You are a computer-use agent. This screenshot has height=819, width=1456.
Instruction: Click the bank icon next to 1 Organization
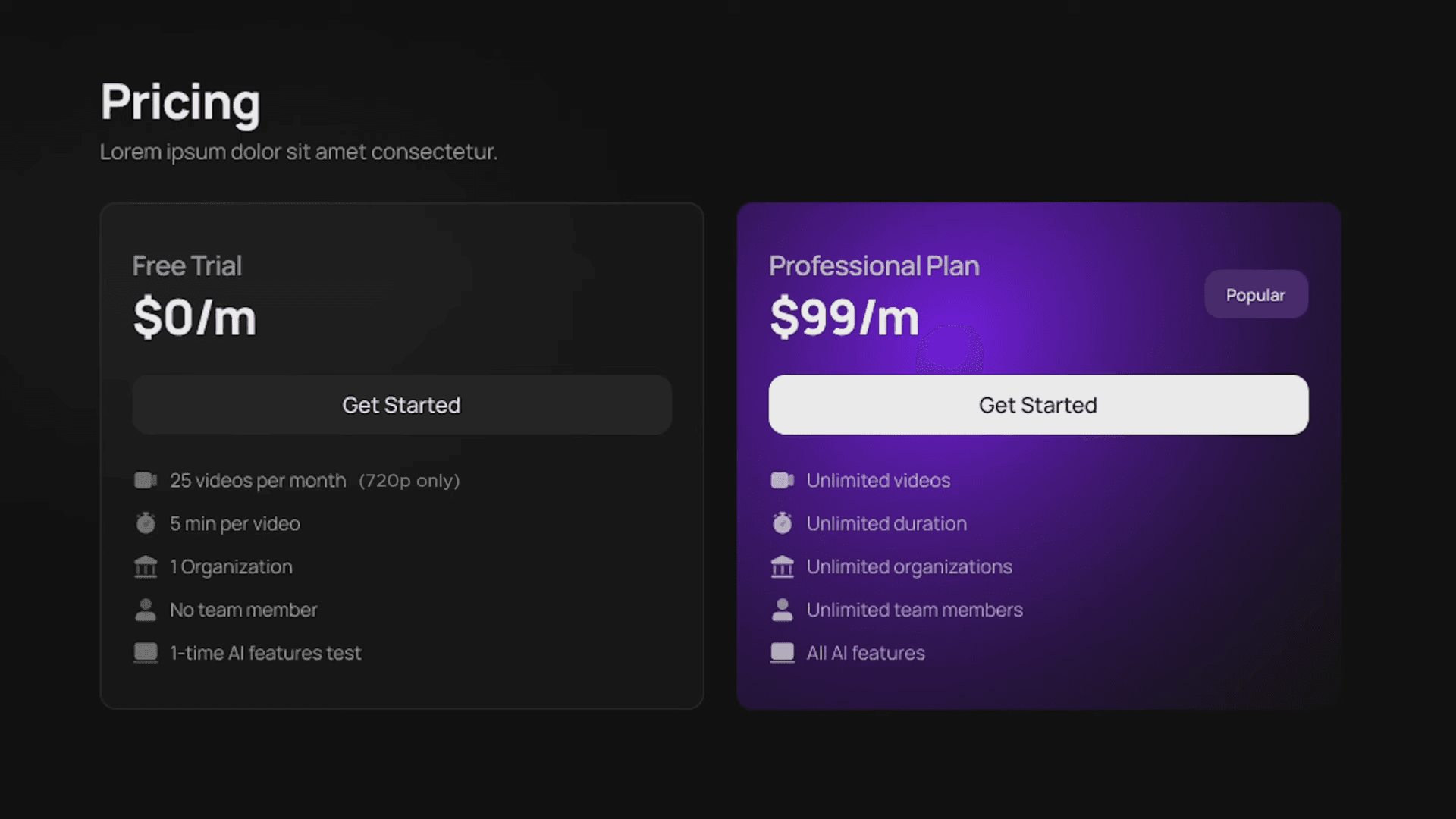coord(145,566)
